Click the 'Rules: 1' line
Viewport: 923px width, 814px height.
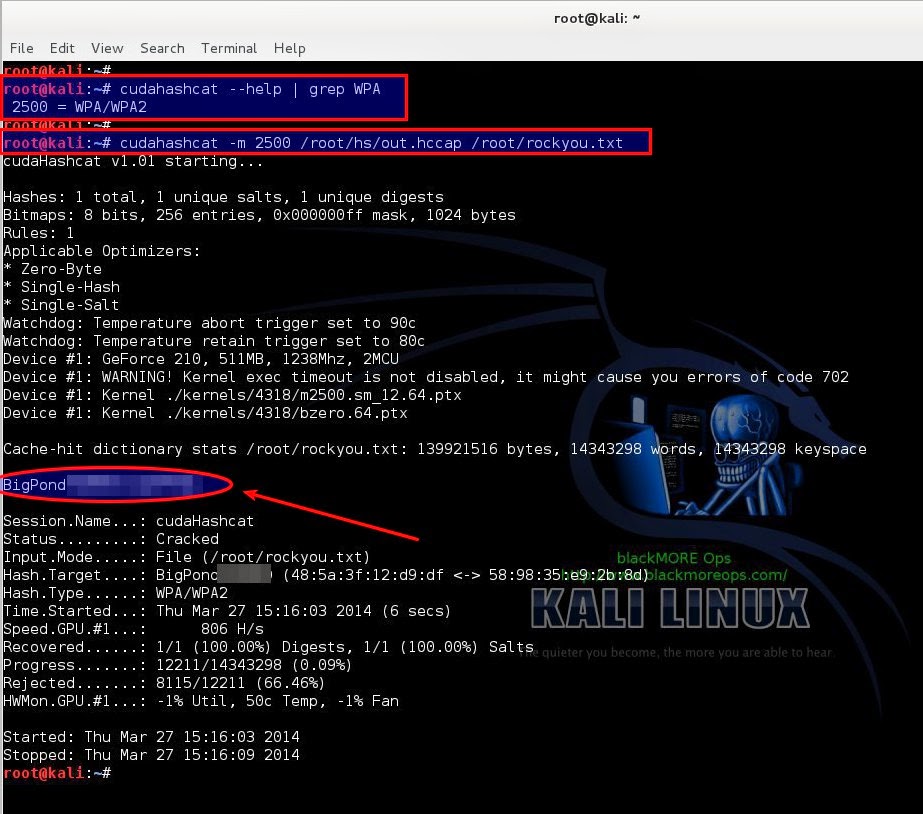[x=39, y=233]
